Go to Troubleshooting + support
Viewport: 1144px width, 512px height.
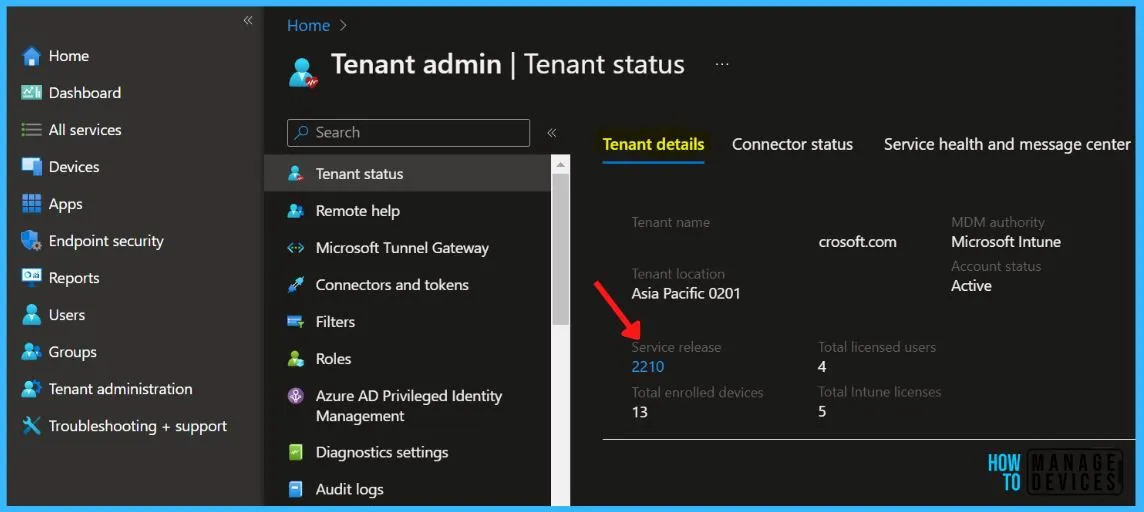[x=138, y=426]
